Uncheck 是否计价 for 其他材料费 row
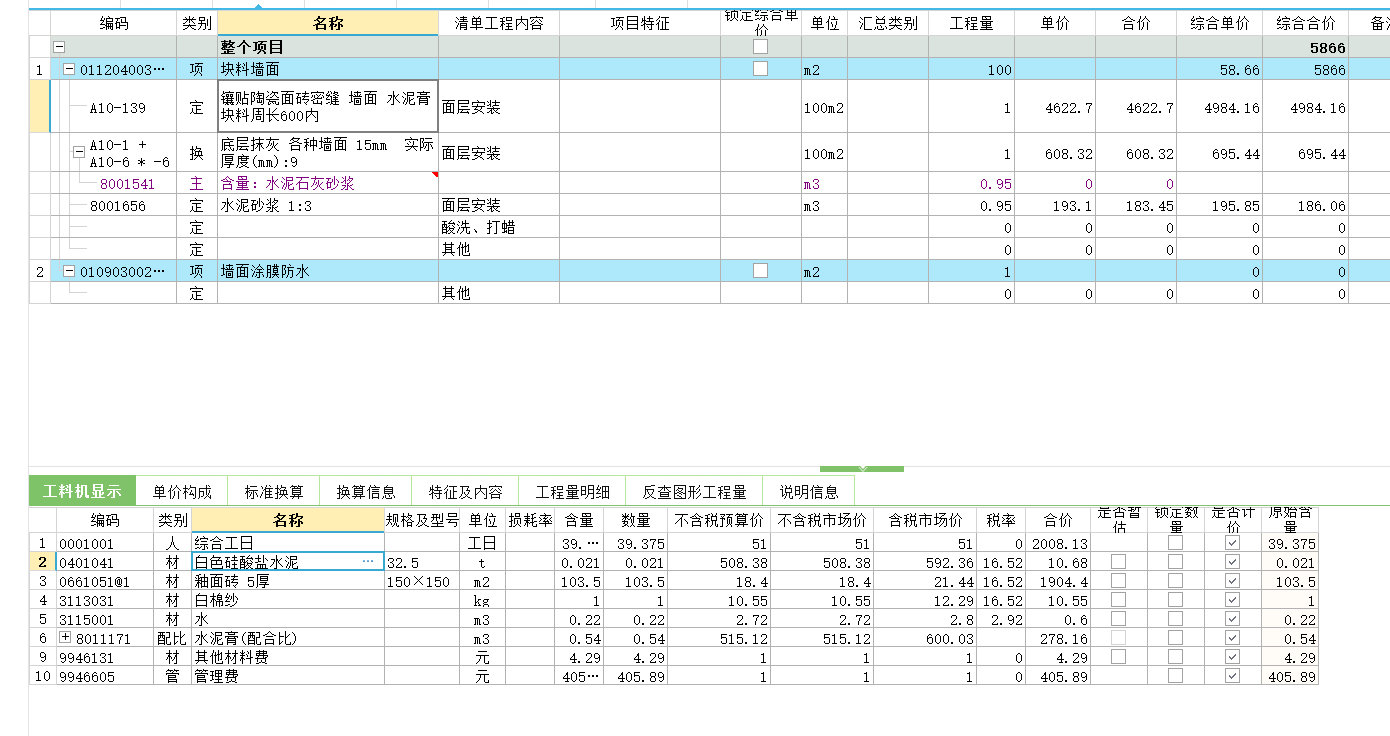 pos(1232,657)
